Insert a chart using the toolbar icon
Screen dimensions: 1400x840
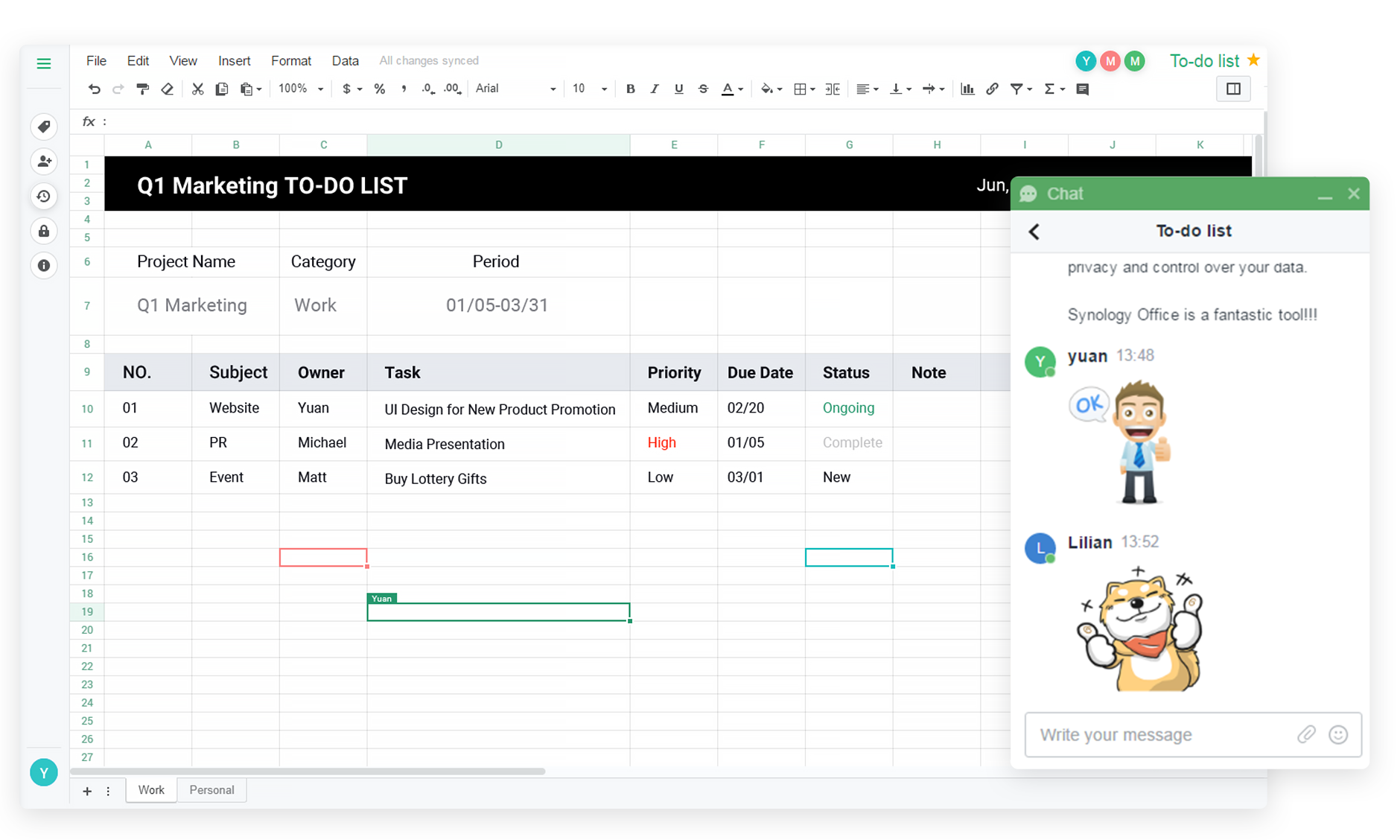tap(967, 89)
